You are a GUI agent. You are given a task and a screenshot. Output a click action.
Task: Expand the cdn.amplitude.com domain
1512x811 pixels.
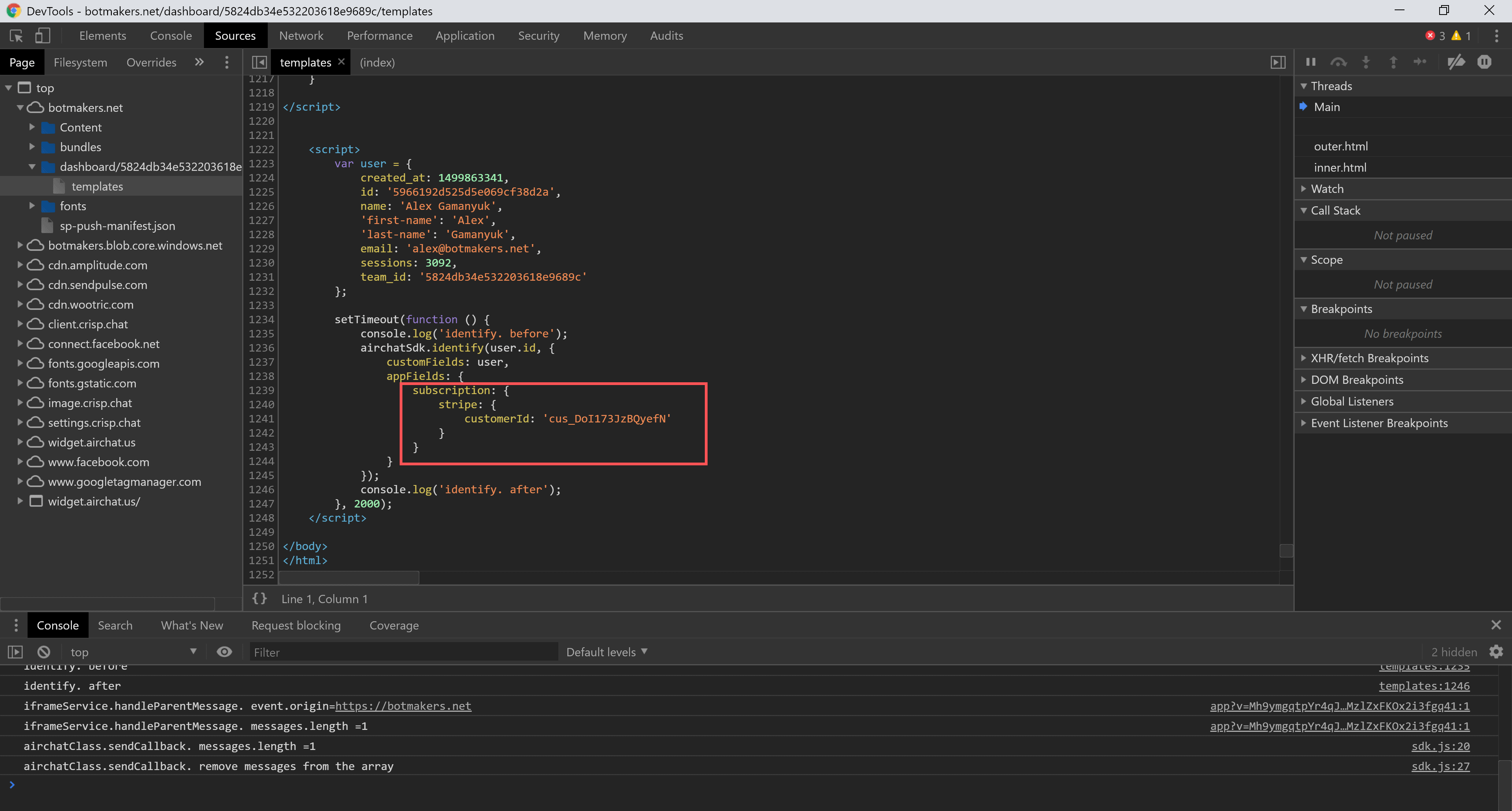tap(20, 265)
